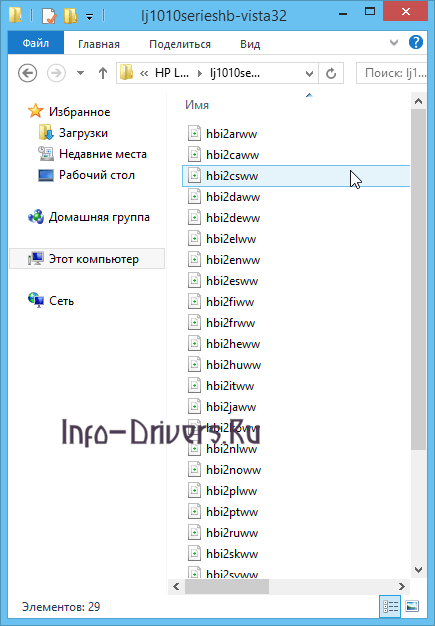Open the Help question mark icon
Screen dimensions: 435x626
point(416,42)
